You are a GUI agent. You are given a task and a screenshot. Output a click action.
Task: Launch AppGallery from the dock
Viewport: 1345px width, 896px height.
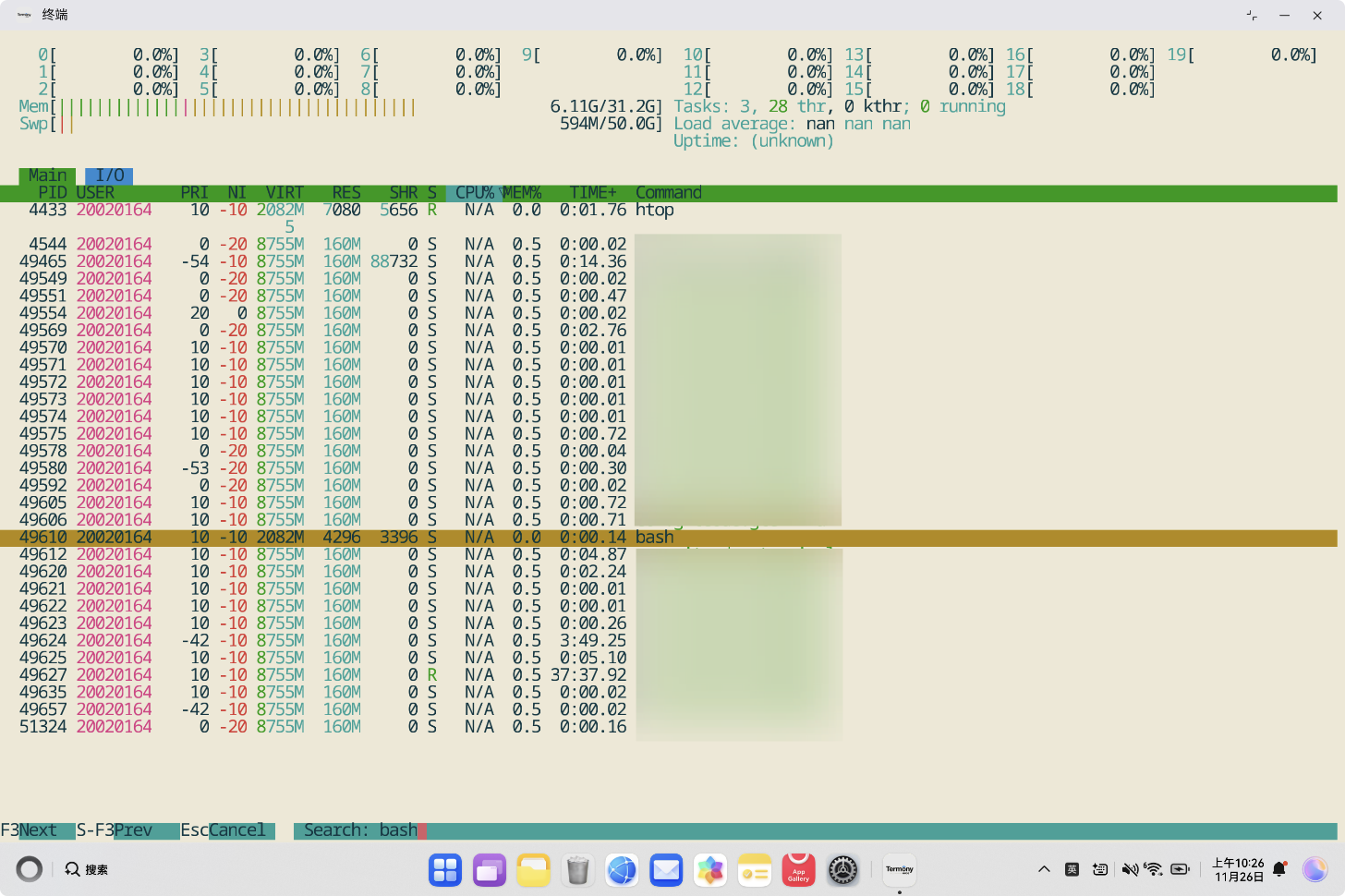pyautogui.click(x=799, y=870)
